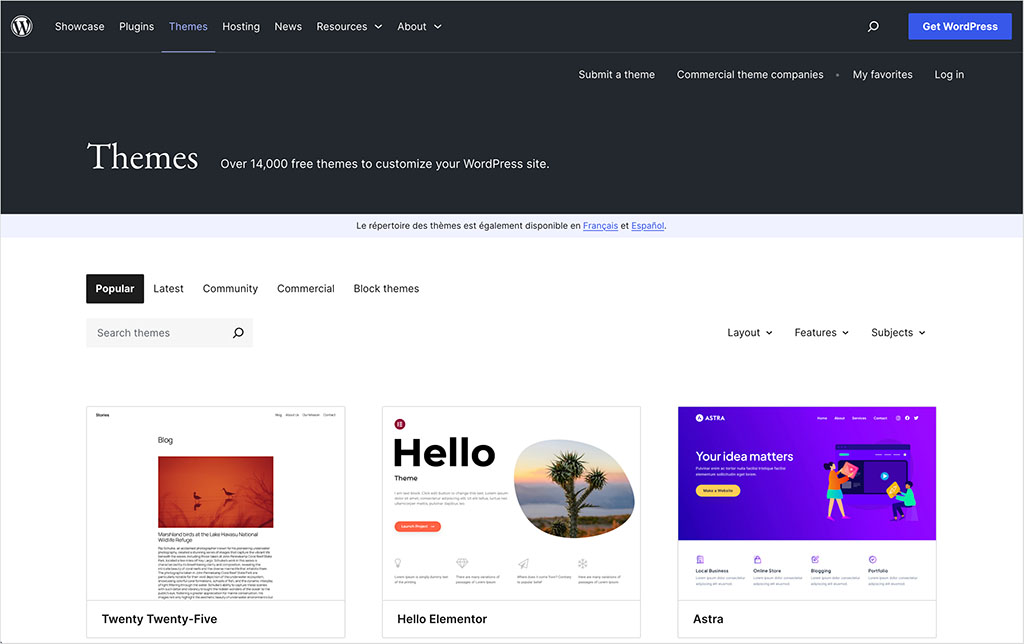This screenshot has height=644, width=1024.
Task: Switch to the Block themes tab
Action: point(387,289)
